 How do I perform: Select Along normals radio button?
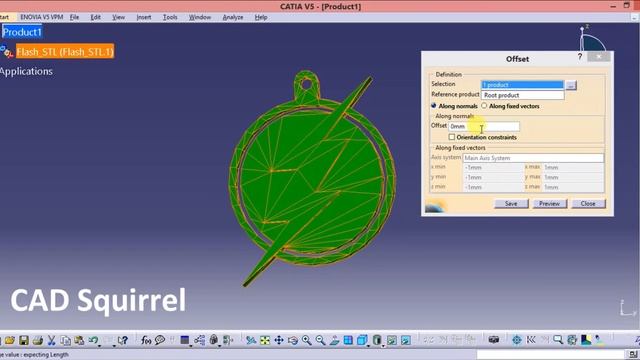click(433, 106)
